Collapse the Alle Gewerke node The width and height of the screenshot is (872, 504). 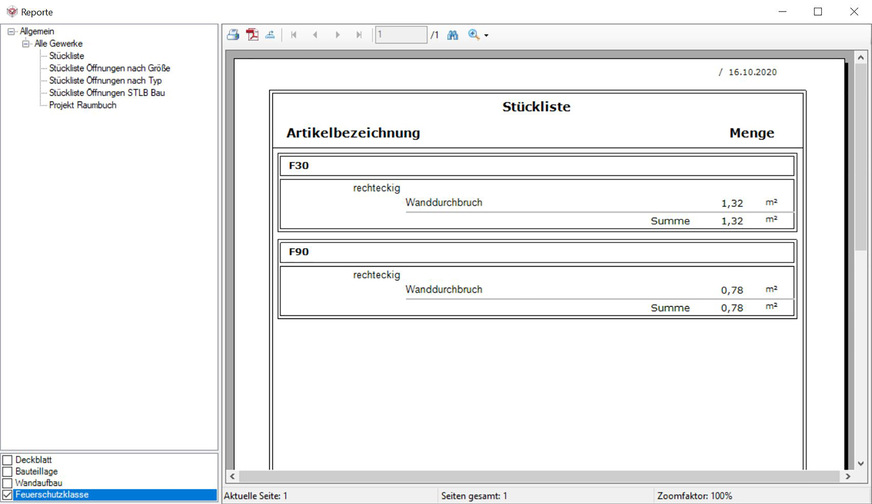(26, 44)
